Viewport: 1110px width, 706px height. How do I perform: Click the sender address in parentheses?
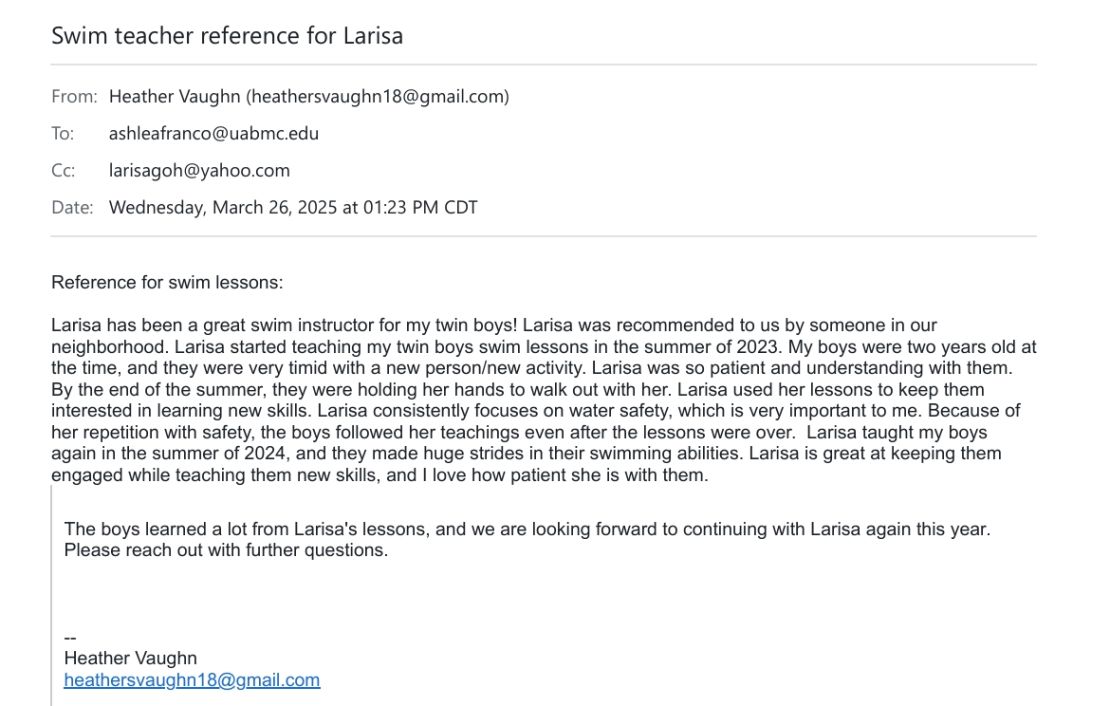point(378,96)
